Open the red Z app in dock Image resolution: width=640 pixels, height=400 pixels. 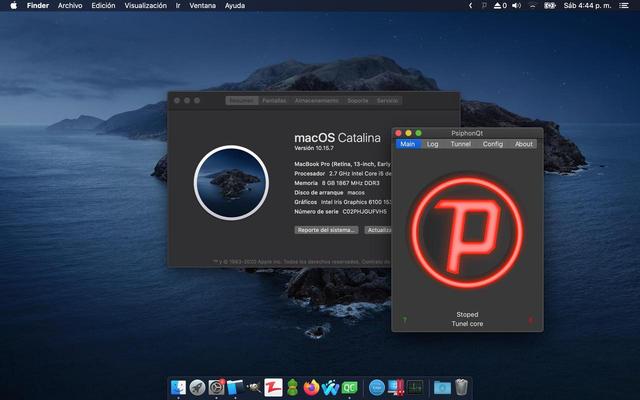273,387
